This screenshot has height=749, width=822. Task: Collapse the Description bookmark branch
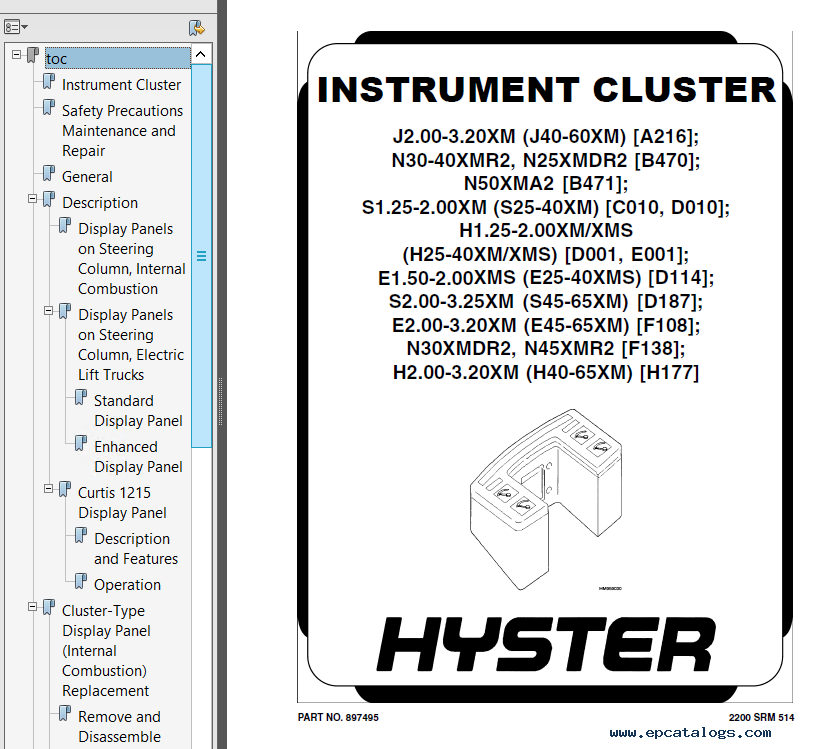[33, 199]
